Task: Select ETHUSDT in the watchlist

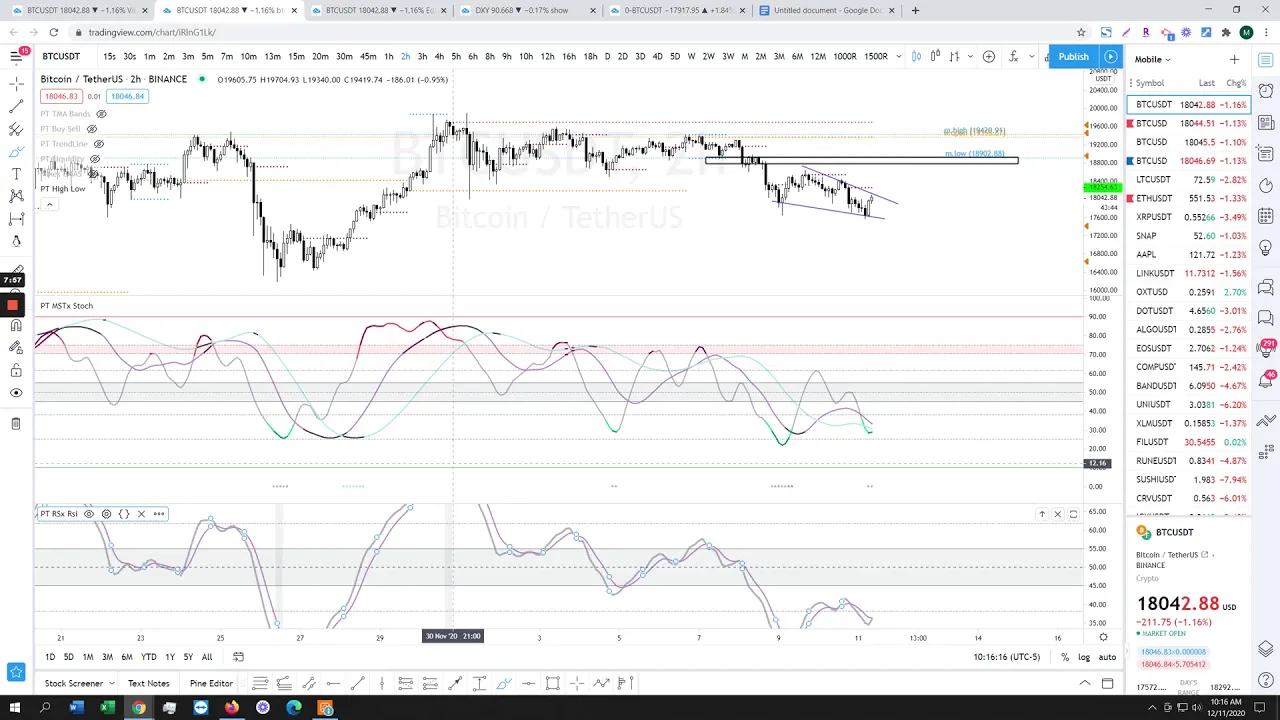Action: point(1188,198)
